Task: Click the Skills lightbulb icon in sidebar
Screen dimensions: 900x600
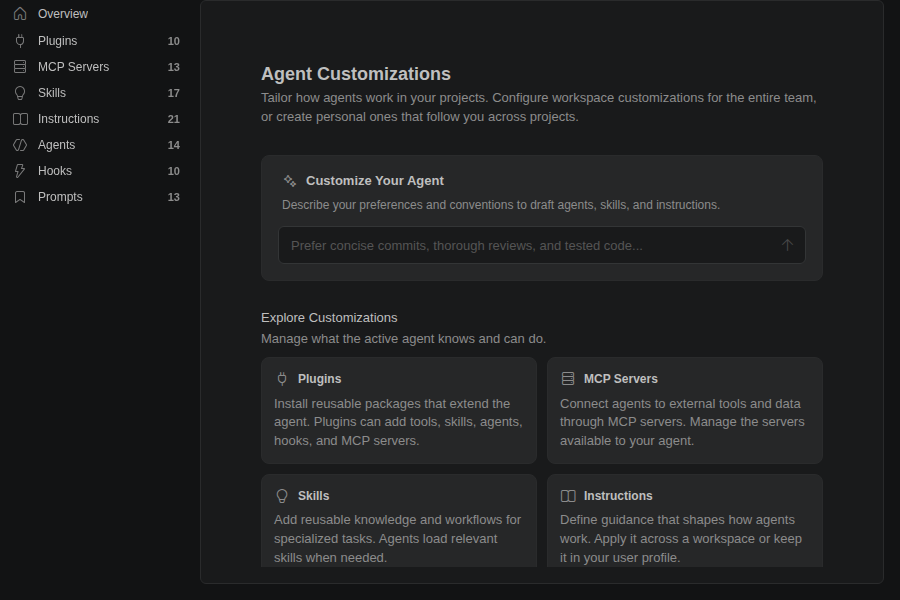Action: click(x=20, y=93)
